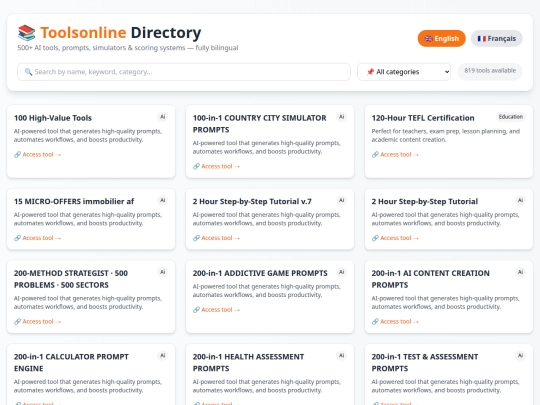
Task: Click the UK flag icon on English button
Action: click(x=428, y=39)
